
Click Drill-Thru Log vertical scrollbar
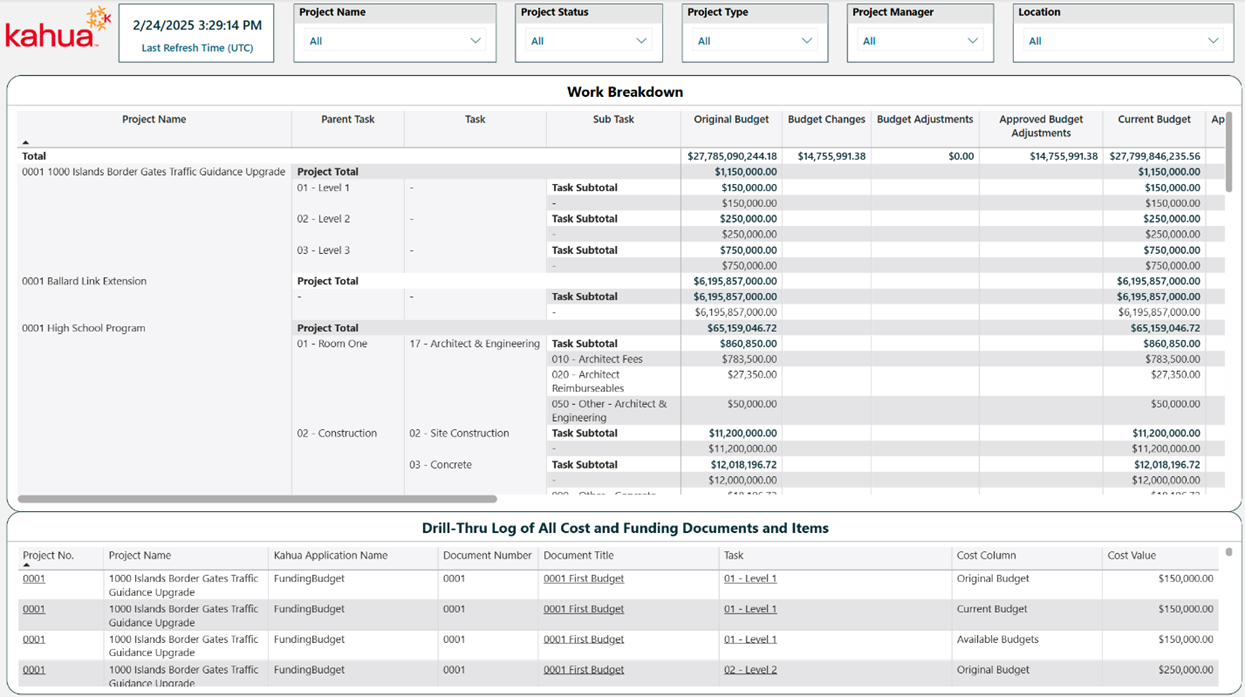[x=1229, y=552]
